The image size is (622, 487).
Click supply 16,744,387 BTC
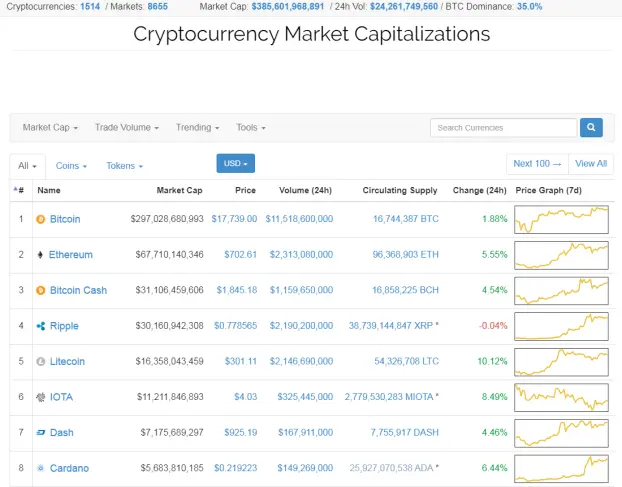(x=406, y=219)
